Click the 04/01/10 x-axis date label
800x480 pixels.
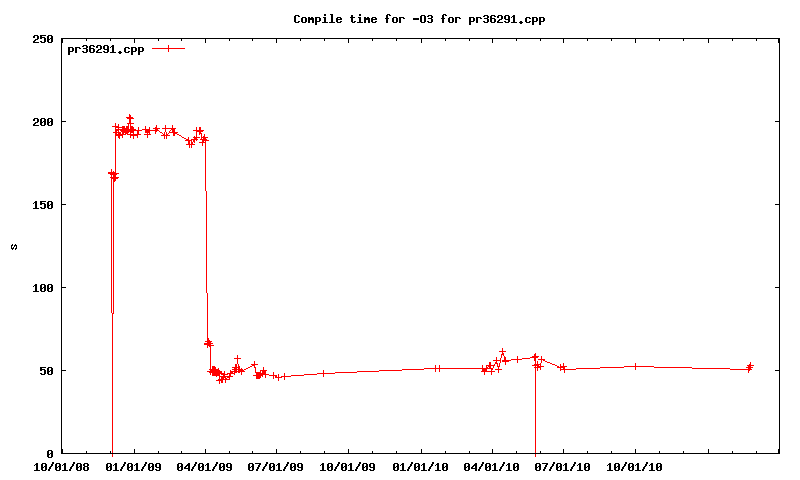[493, 465]
